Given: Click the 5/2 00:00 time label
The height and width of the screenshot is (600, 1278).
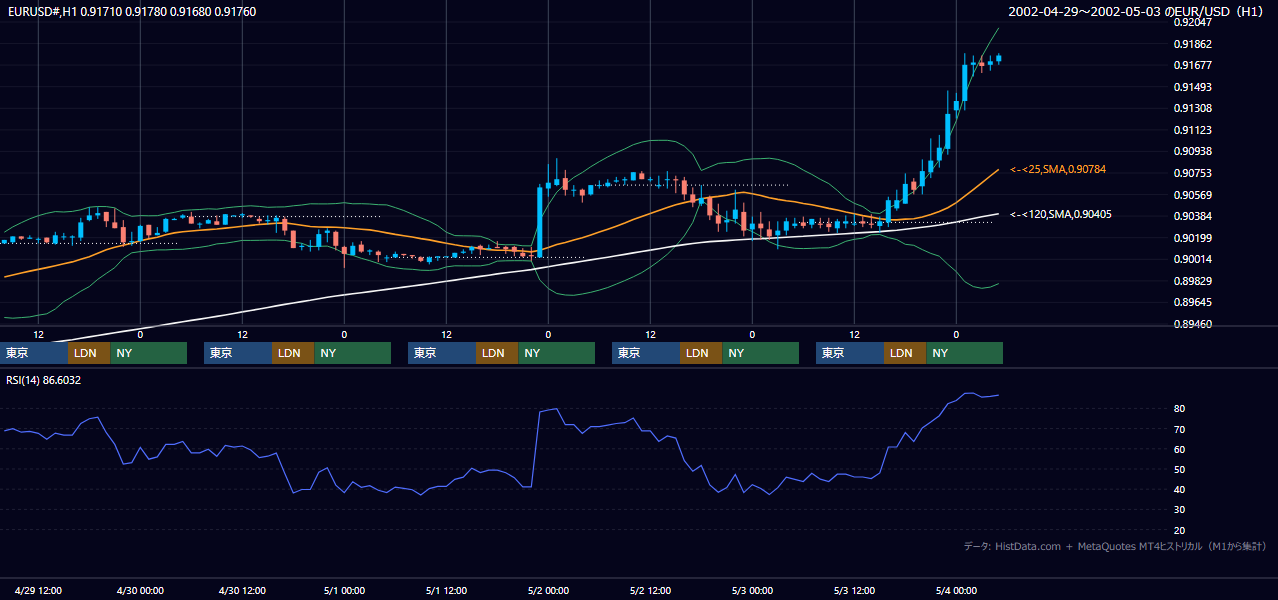Looking at the screenshot, I should [549, 590].
